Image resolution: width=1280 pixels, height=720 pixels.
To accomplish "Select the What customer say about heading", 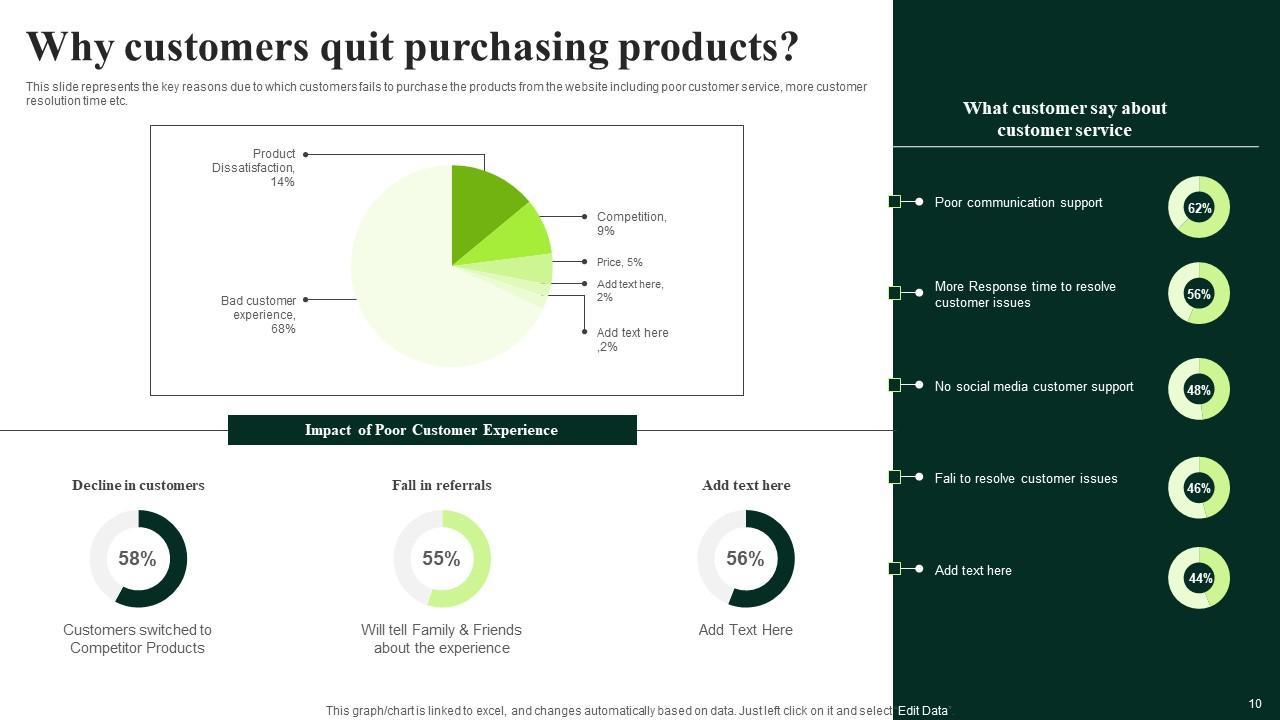I will coord(1064,119).
